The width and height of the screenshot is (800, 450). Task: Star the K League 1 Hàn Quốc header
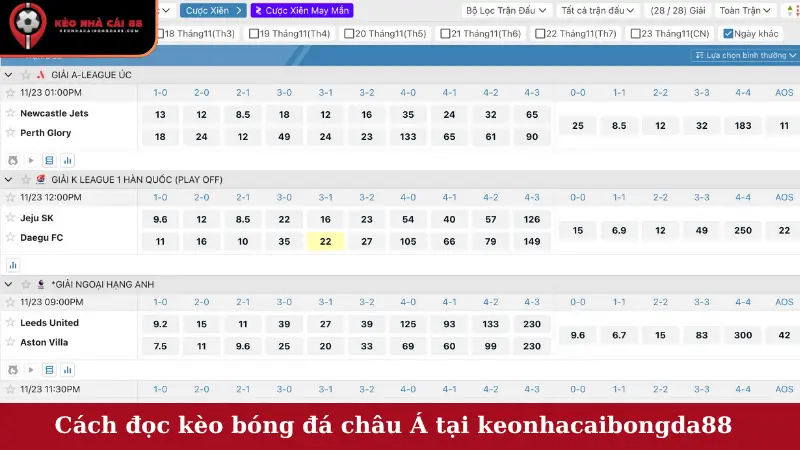26,180
